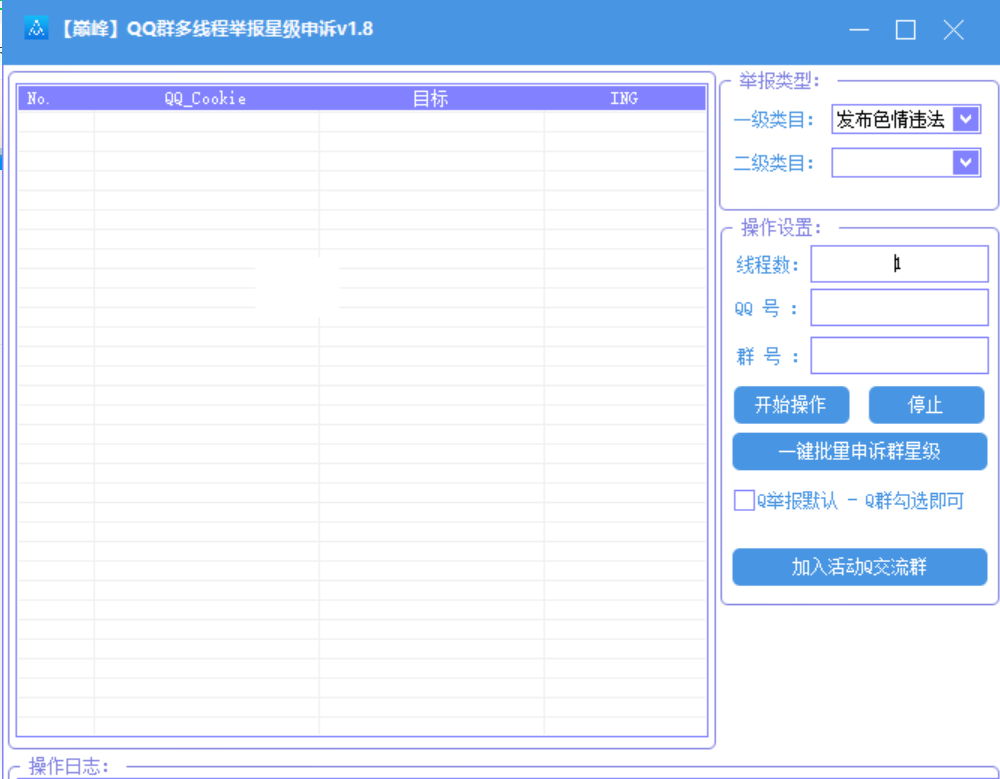This screenshot has height=779, width=1000.
Task: Enable the Q举报默认 checkbox
Action: (744, 500)
